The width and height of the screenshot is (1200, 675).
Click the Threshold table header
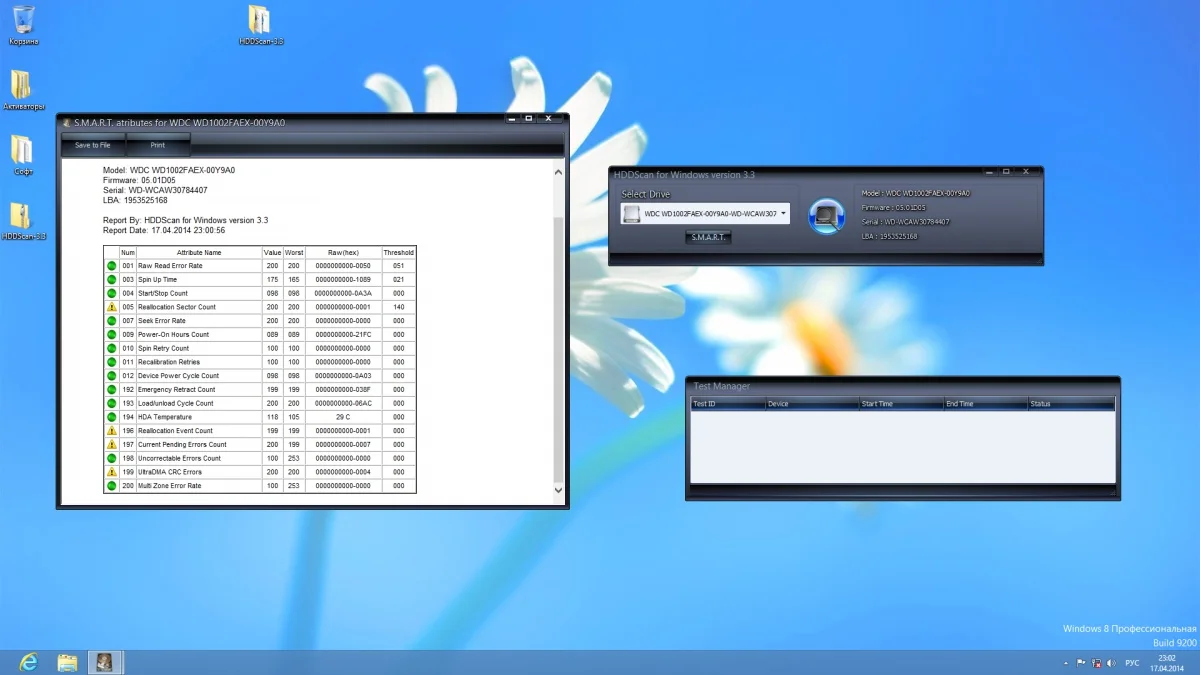[398, 253]
